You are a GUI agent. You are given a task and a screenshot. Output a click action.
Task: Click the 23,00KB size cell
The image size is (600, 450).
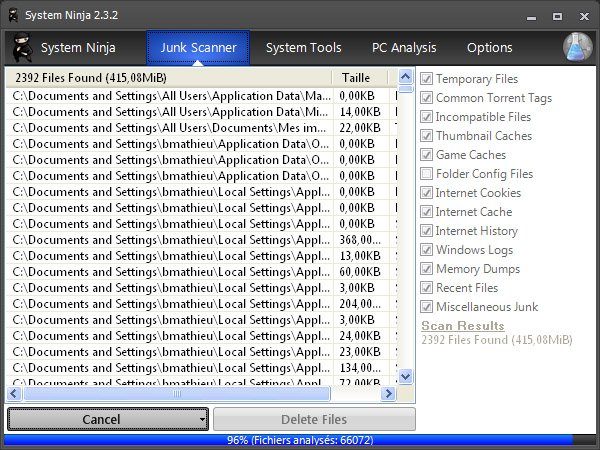tap(360, 352)
